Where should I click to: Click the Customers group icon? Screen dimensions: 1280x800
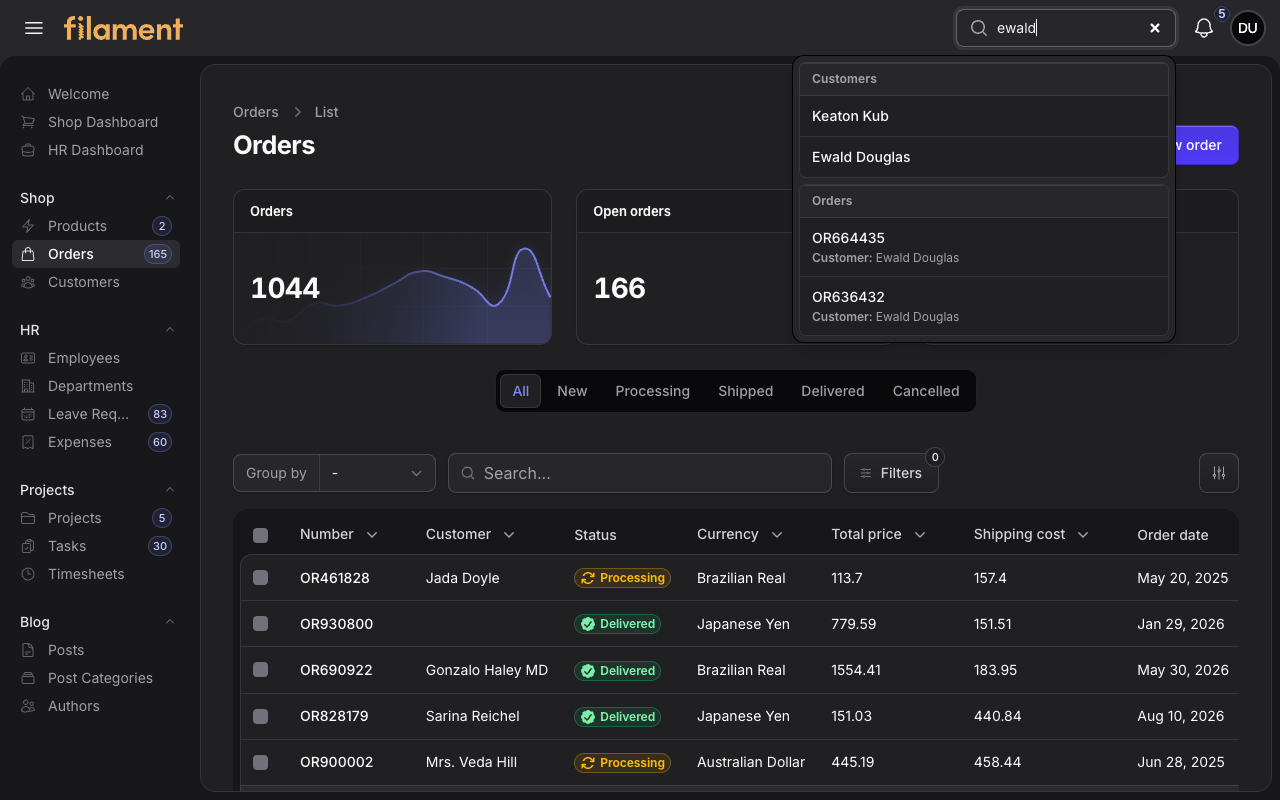(x=28, y=282)
